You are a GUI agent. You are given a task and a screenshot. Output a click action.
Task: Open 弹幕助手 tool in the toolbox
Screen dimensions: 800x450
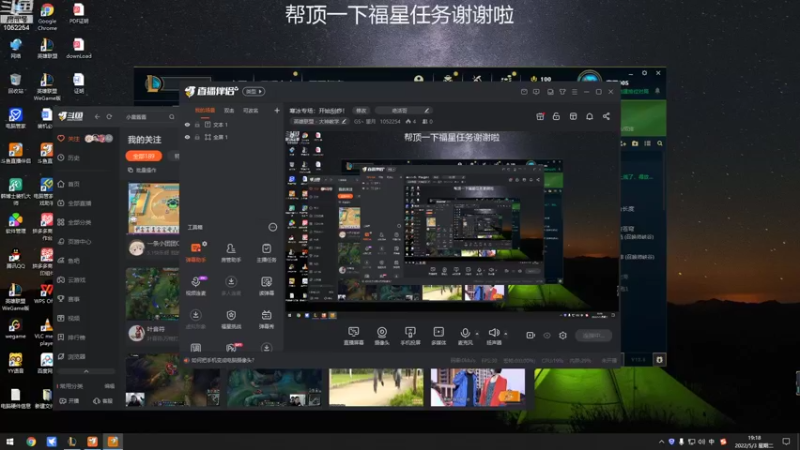196,252
